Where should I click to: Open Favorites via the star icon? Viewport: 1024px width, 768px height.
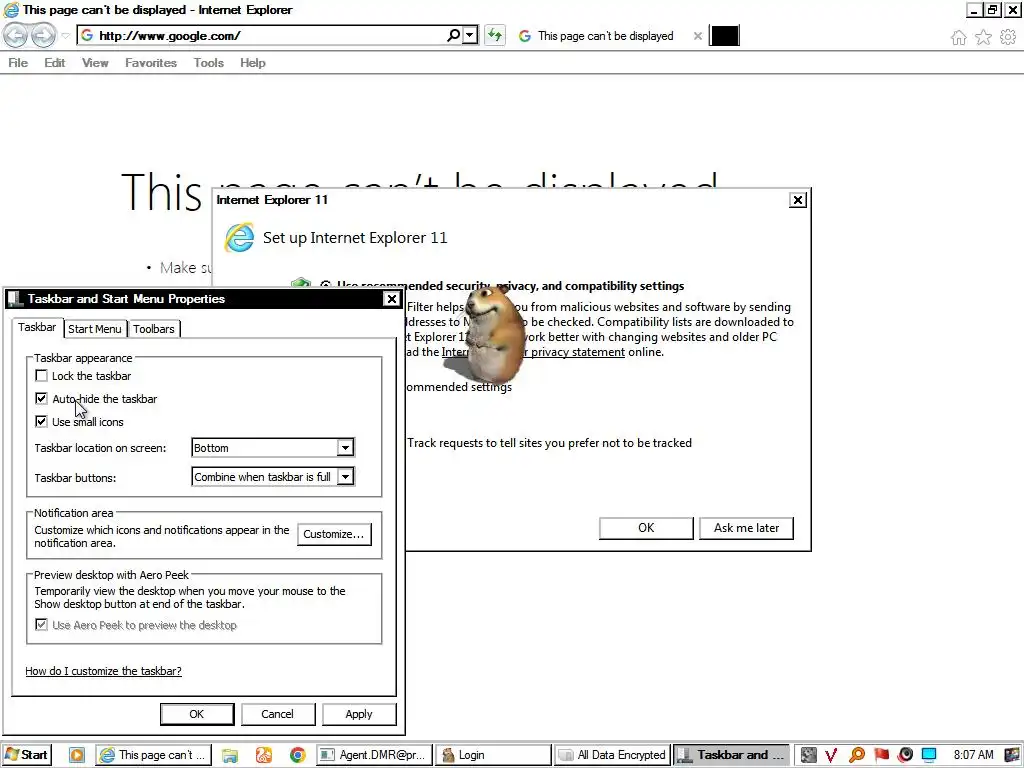tap(983, 37)
